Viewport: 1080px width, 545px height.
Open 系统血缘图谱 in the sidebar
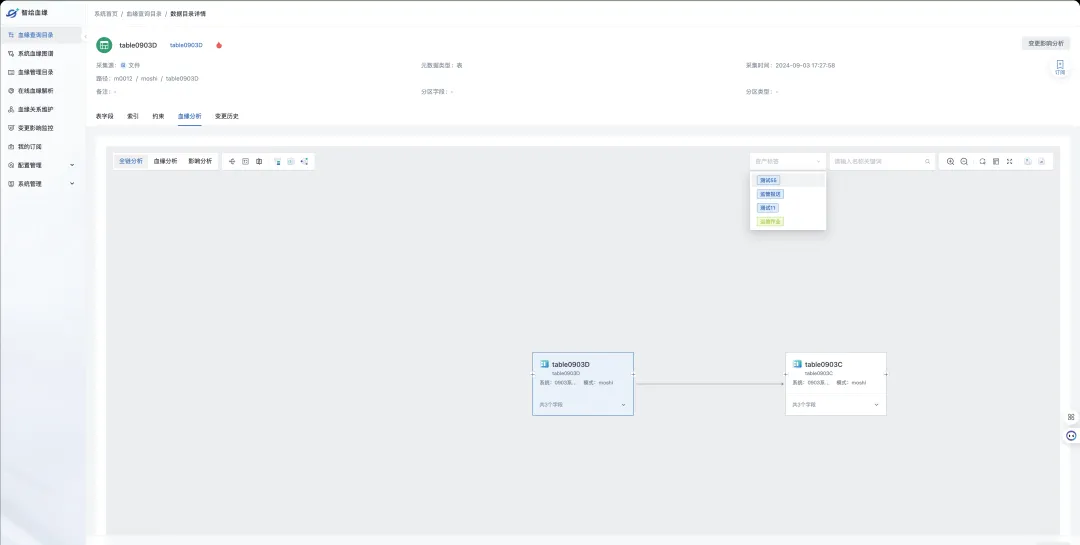41,53
